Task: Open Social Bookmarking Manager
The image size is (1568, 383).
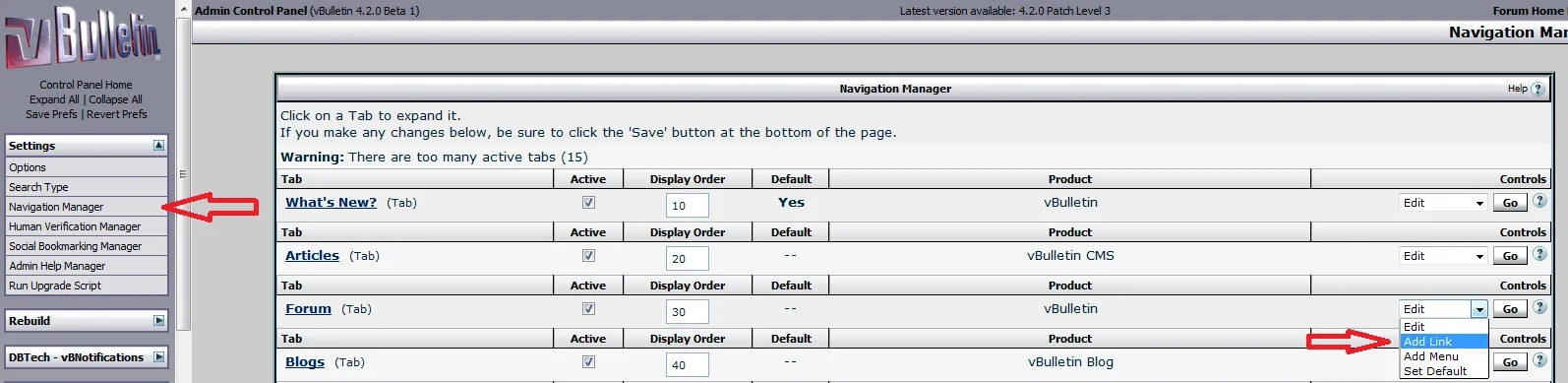Action: tap(87, 246)
